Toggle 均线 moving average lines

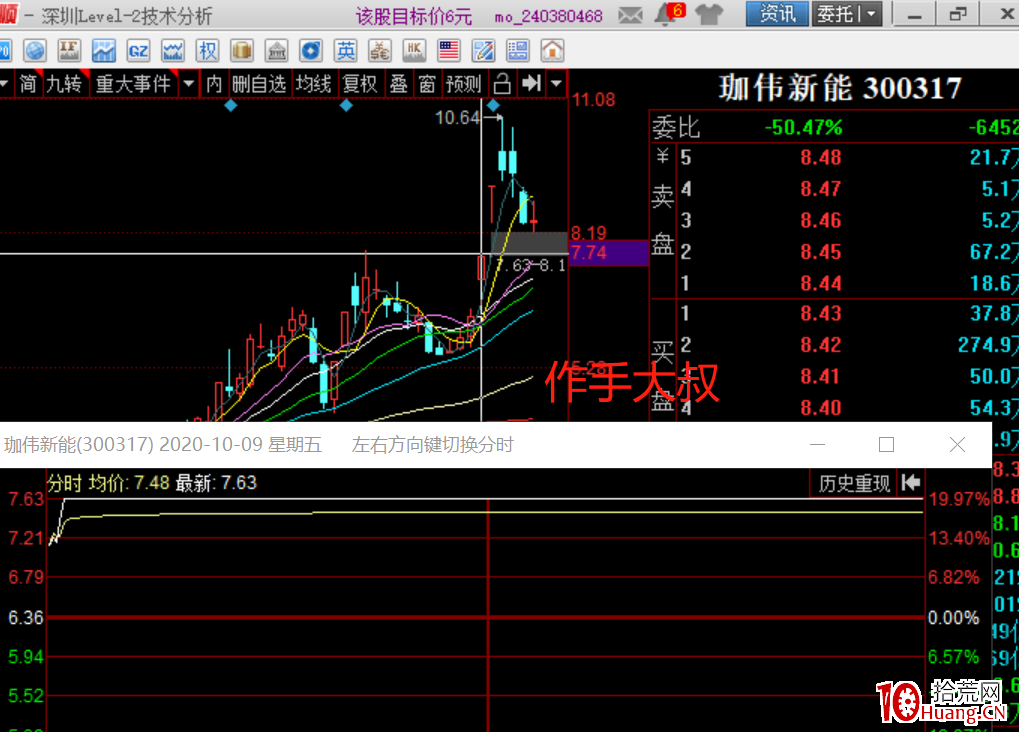(313, 84)
